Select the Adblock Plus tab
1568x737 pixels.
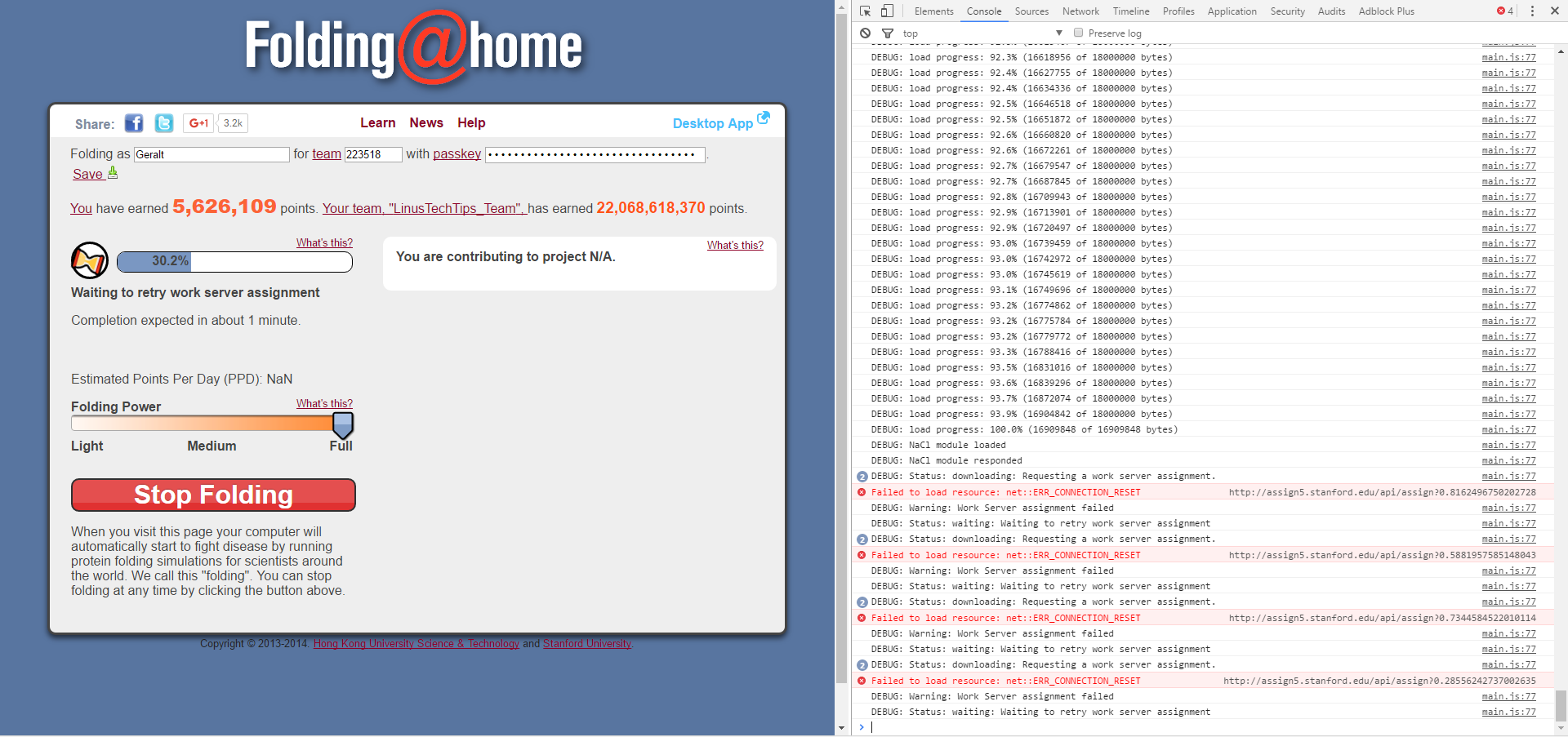click(1387, 11)
